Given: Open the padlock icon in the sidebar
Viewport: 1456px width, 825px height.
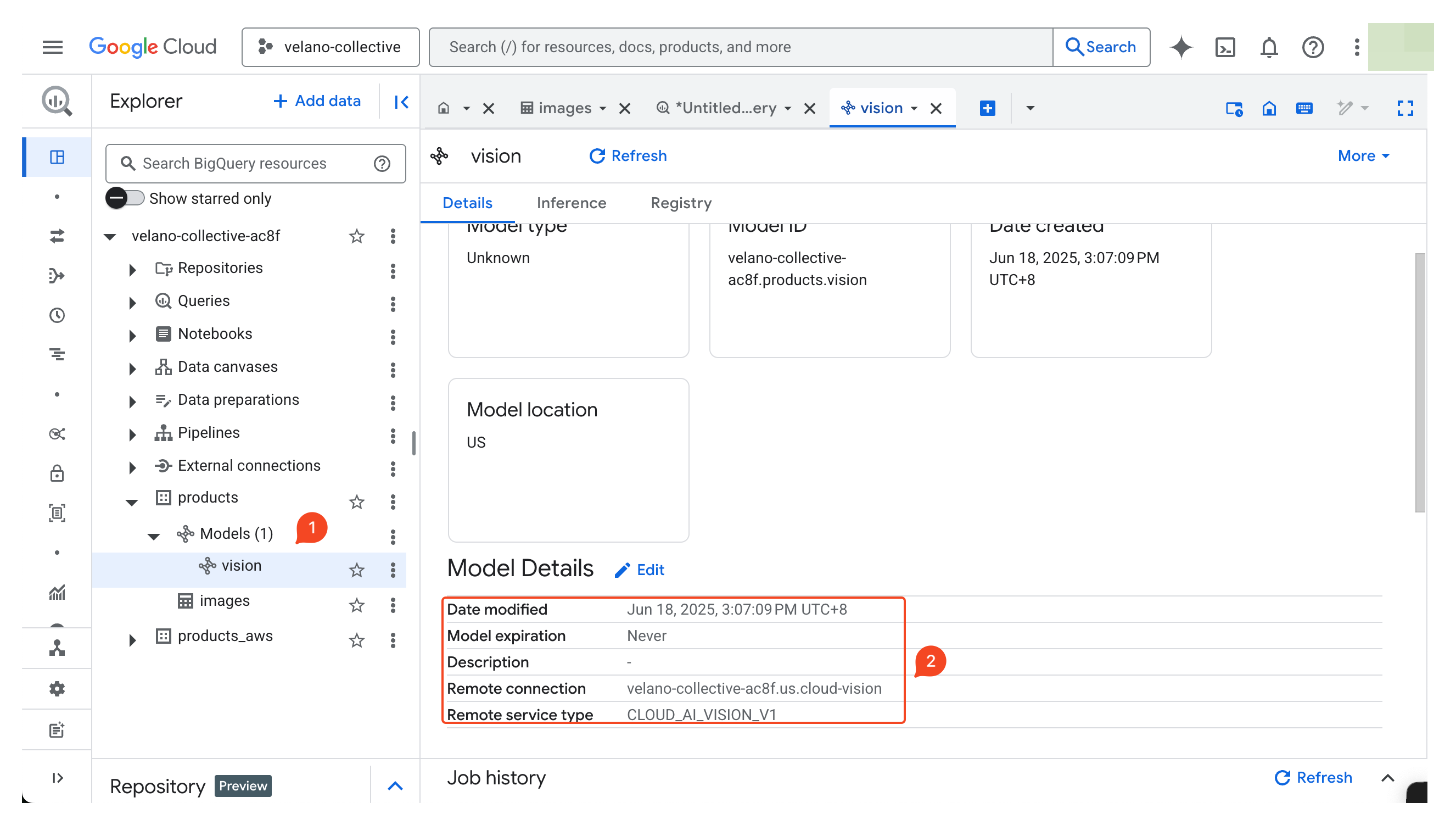Looking at the screenshot, I should click(x=57, y=473).
